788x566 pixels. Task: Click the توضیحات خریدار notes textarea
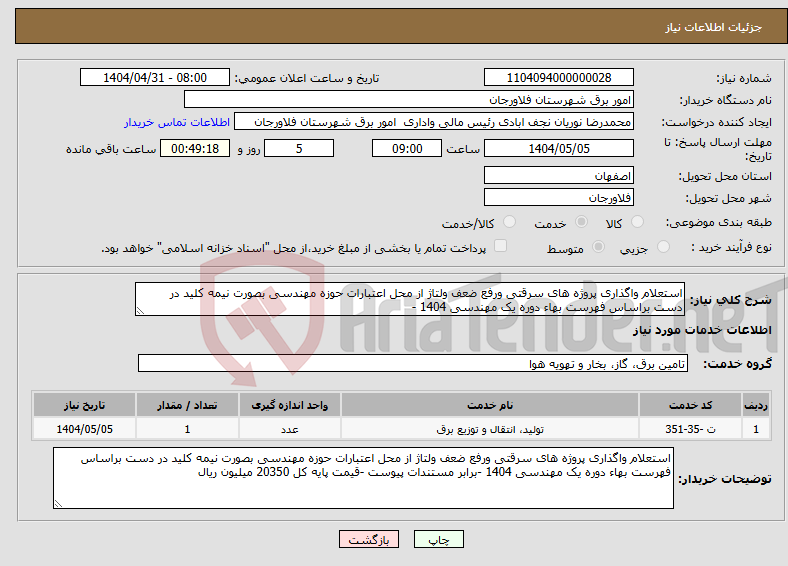pos(363,478)
